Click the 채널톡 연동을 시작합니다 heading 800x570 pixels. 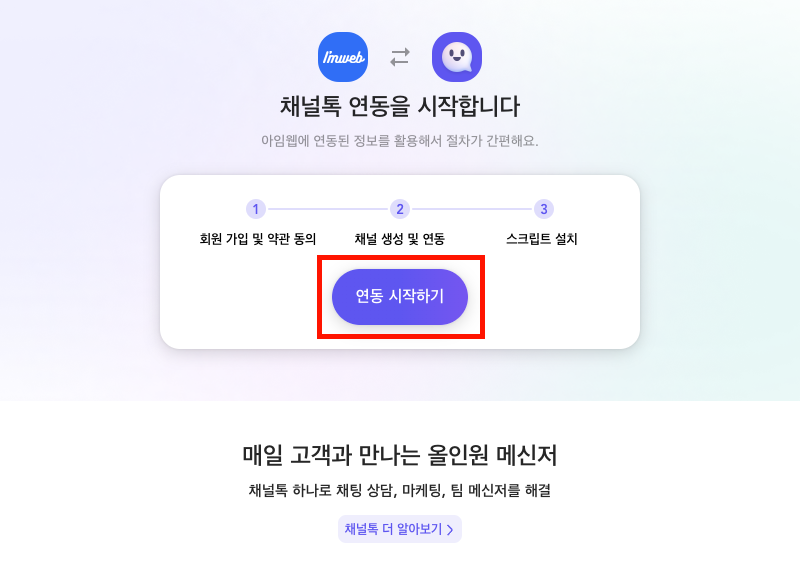[400, 106]
